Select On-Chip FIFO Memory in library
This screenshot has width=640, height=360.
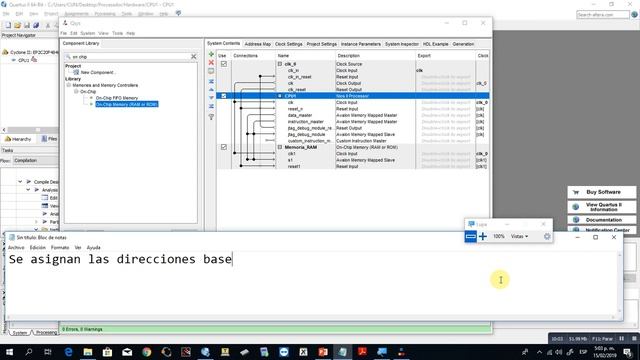[117, 98]
